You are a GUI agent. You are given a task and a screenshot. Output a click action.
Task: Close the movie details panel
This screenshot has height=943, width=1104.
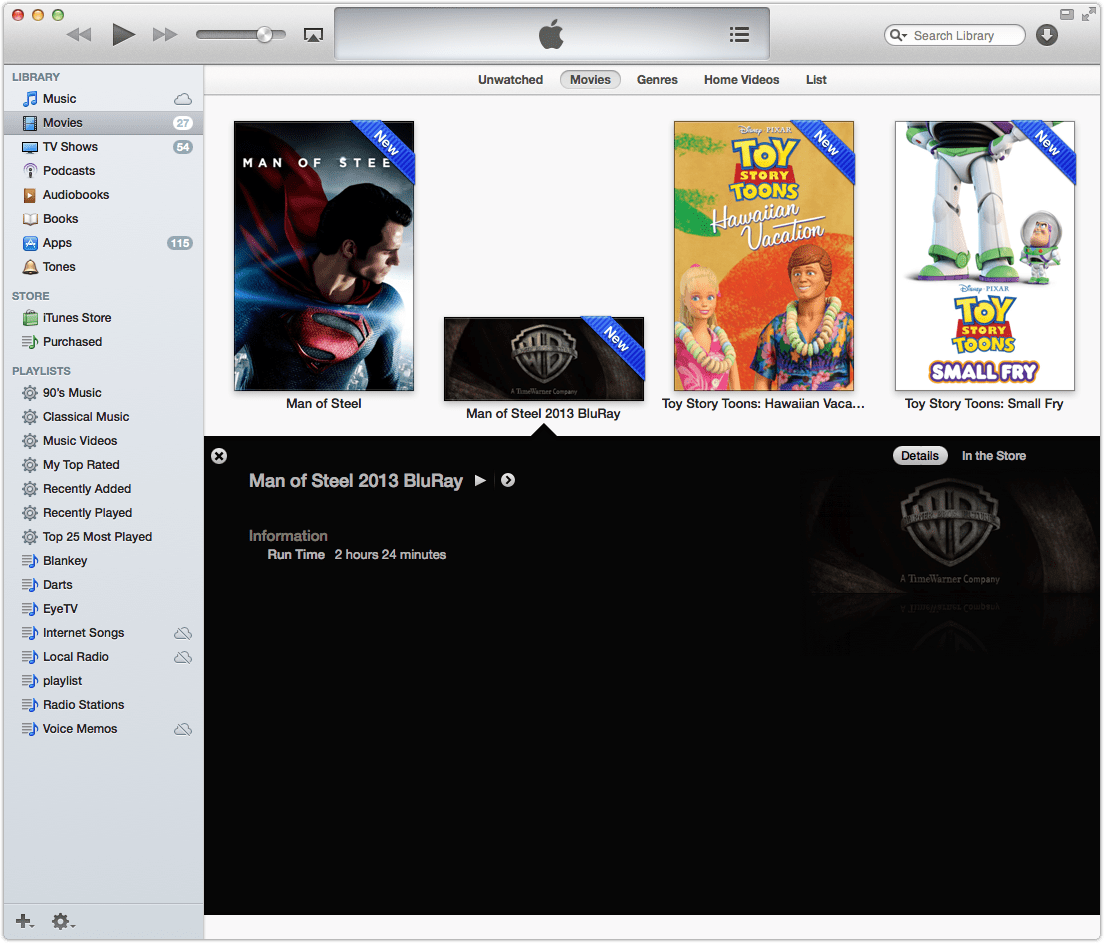[219, 456]
